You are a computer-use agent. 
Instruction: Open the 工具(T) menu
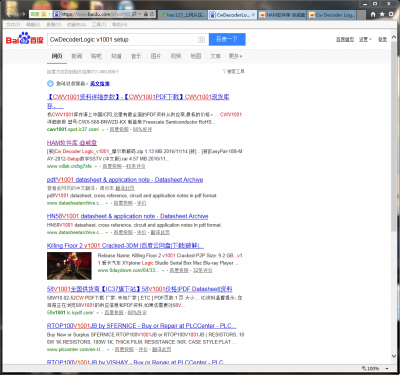pyautogui.click(x=99, y=25)
